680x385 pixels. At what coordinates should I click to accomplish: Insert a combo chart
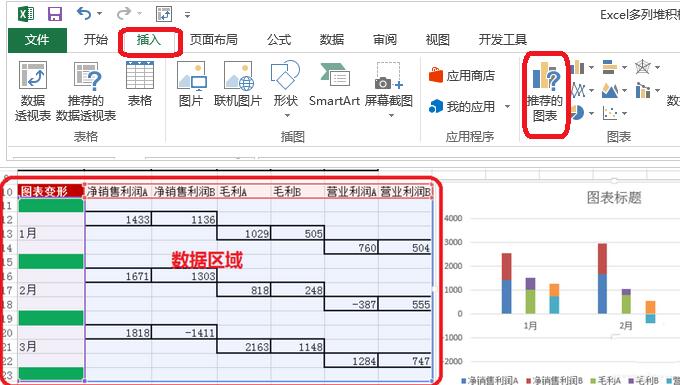643,90
